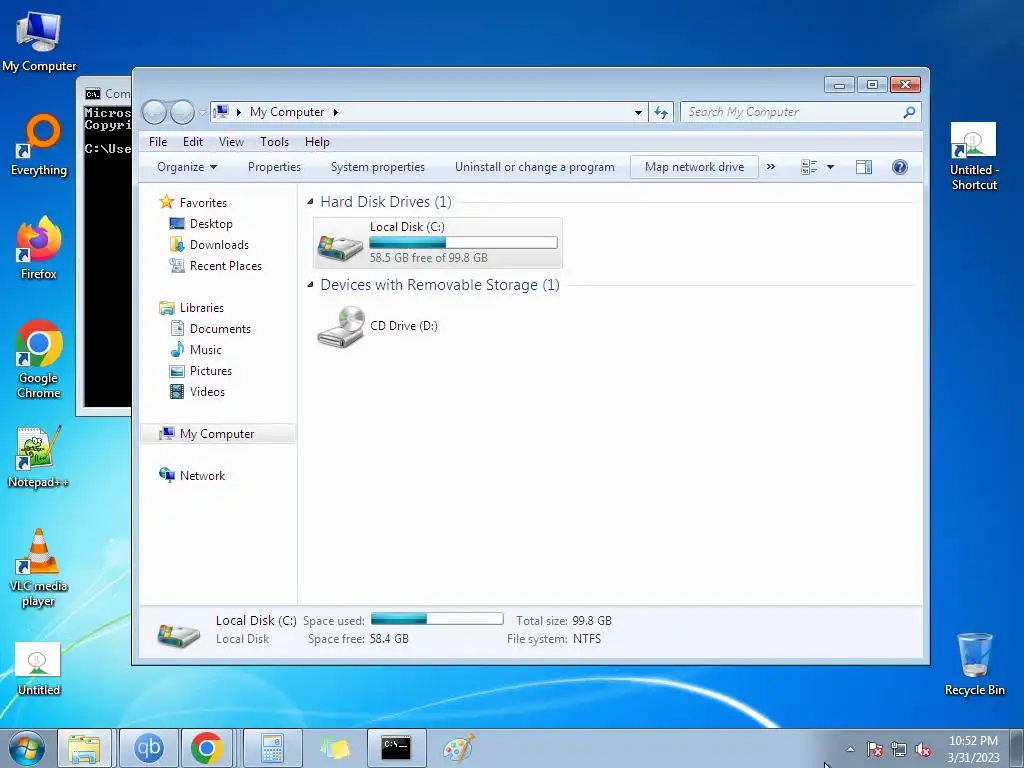Open Notepad++ desktop shortcut
The height and width of the screenshot is (768, 1024).
[39, 457]
